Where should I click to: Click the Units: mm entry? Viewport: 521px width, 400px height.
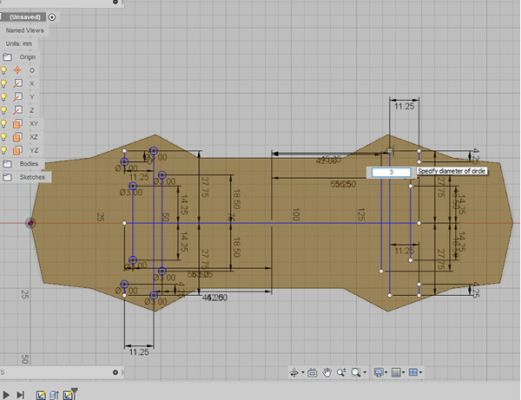[x=19, y=44]
